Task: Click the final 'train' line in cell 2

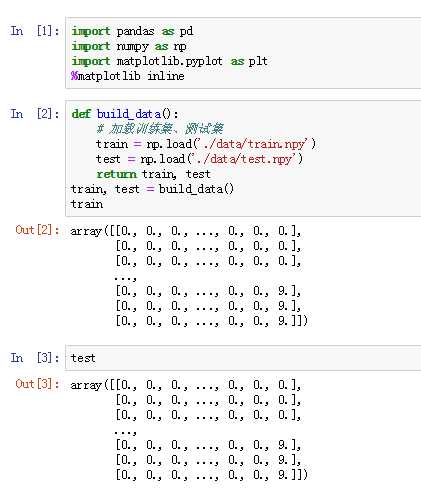Action: point(87,204)
